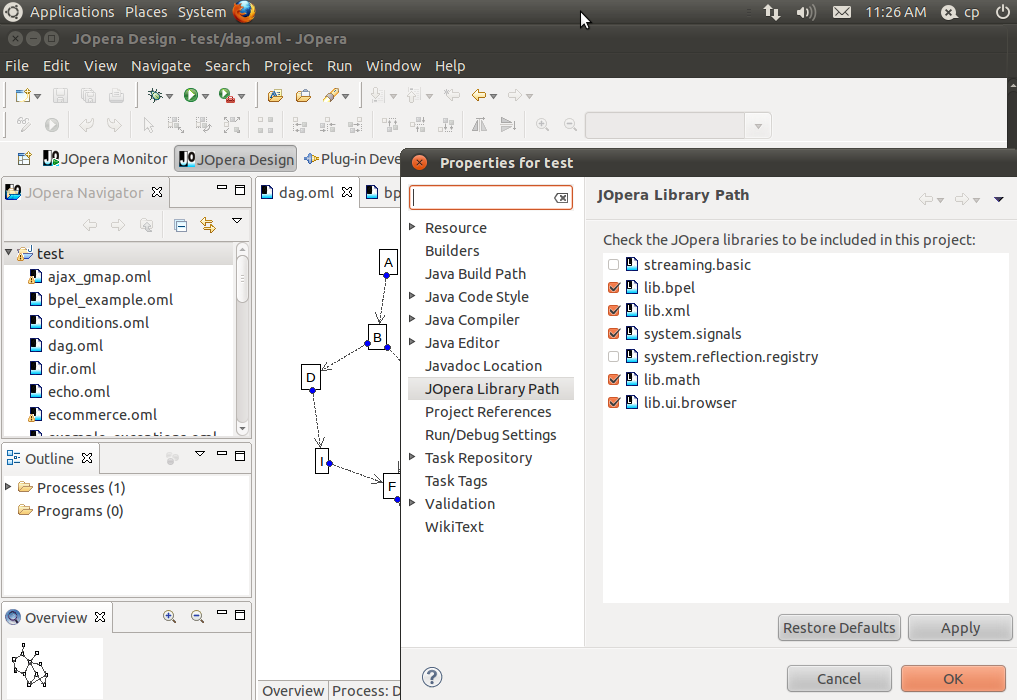
Task: Click the green Run icon
Action: (x=191, y=95)
